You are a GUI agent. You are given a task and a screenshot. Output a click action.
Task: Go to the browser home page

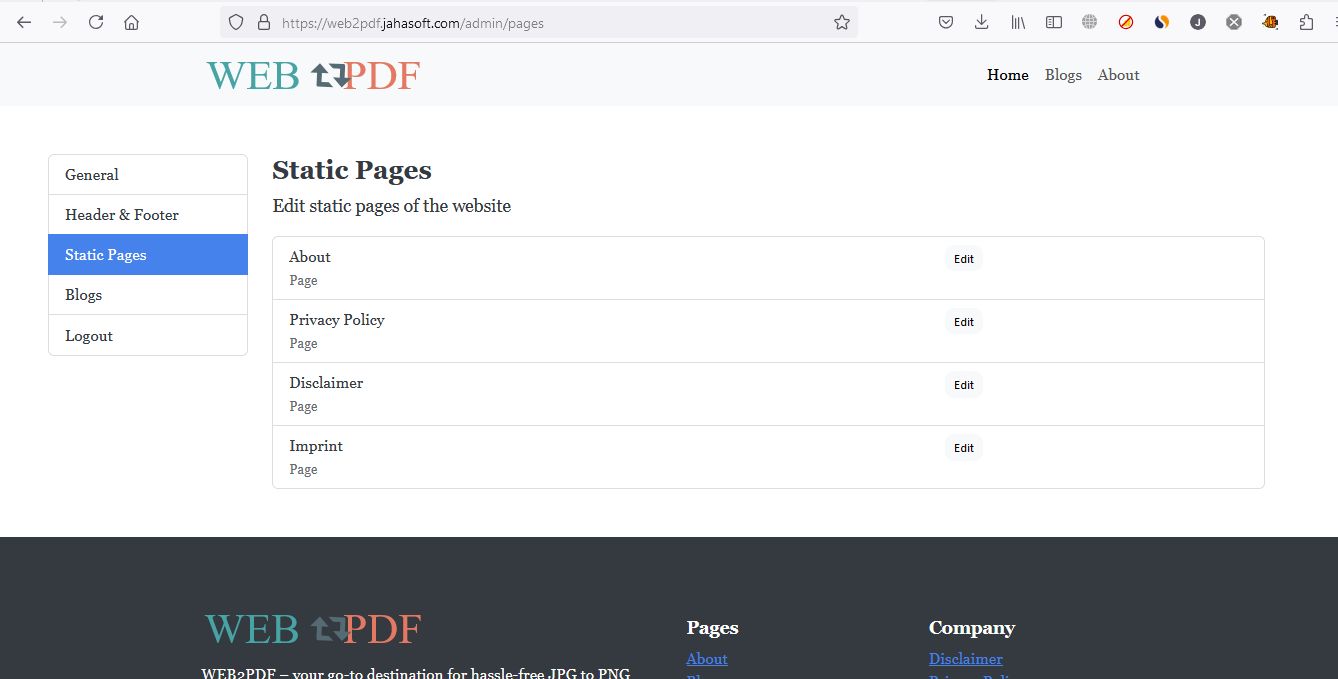point(131,22)
